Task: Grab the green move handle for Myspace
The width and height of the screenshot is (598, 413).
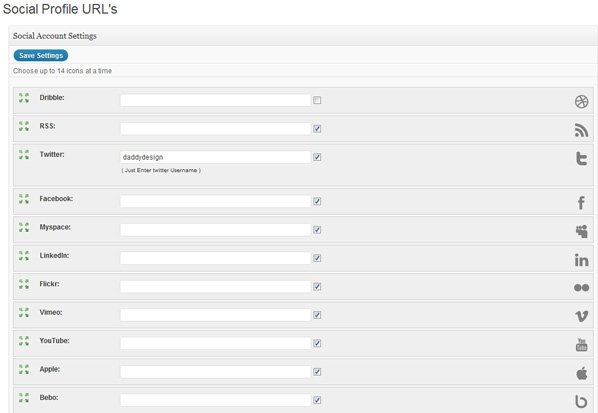Action: (x=24, y=227)
